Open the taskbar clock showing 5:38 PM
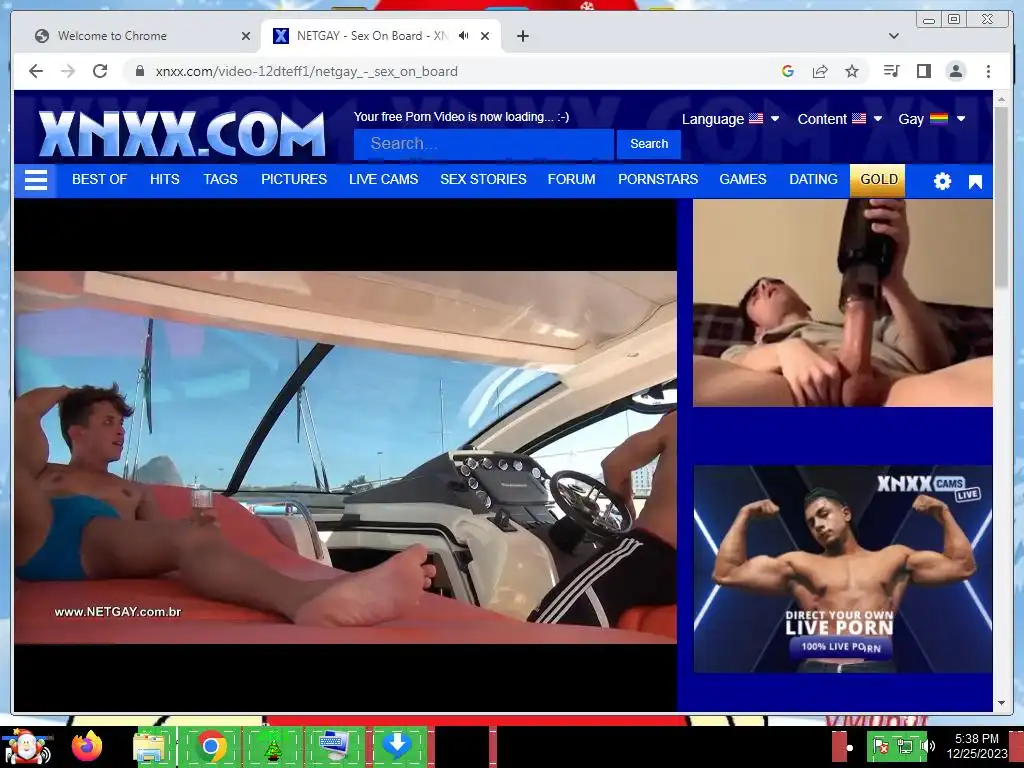 977,746
